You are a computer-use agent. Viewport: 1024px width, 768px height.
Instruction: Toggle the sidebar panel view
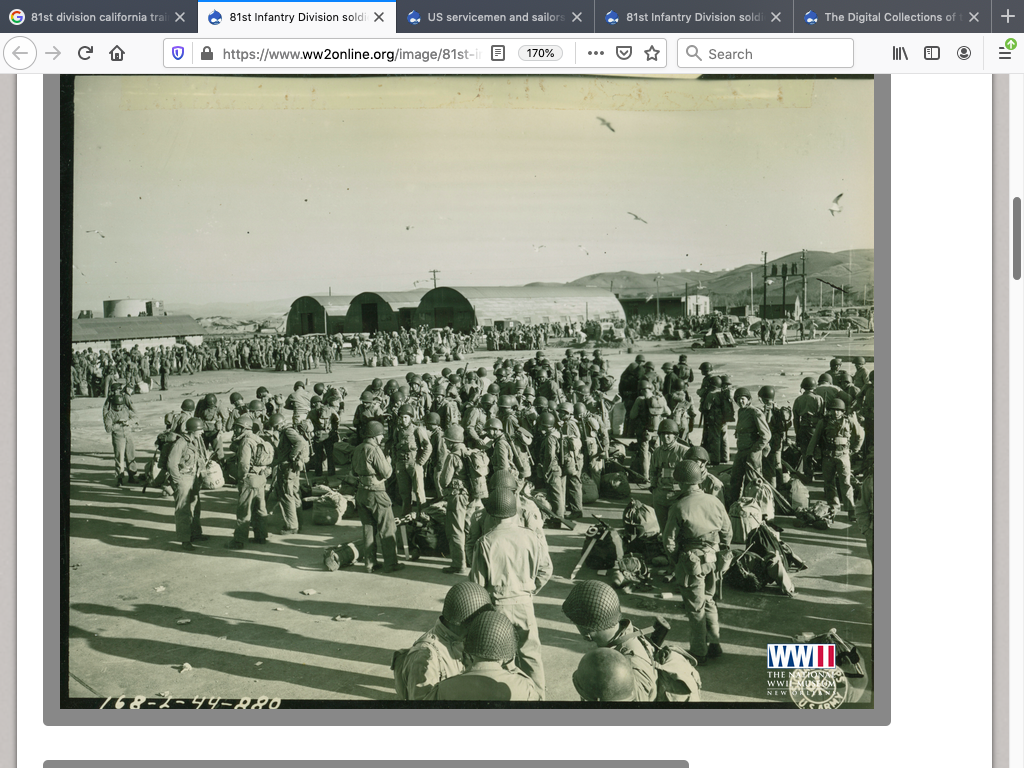pyautogui.click(x=932, y=53)
